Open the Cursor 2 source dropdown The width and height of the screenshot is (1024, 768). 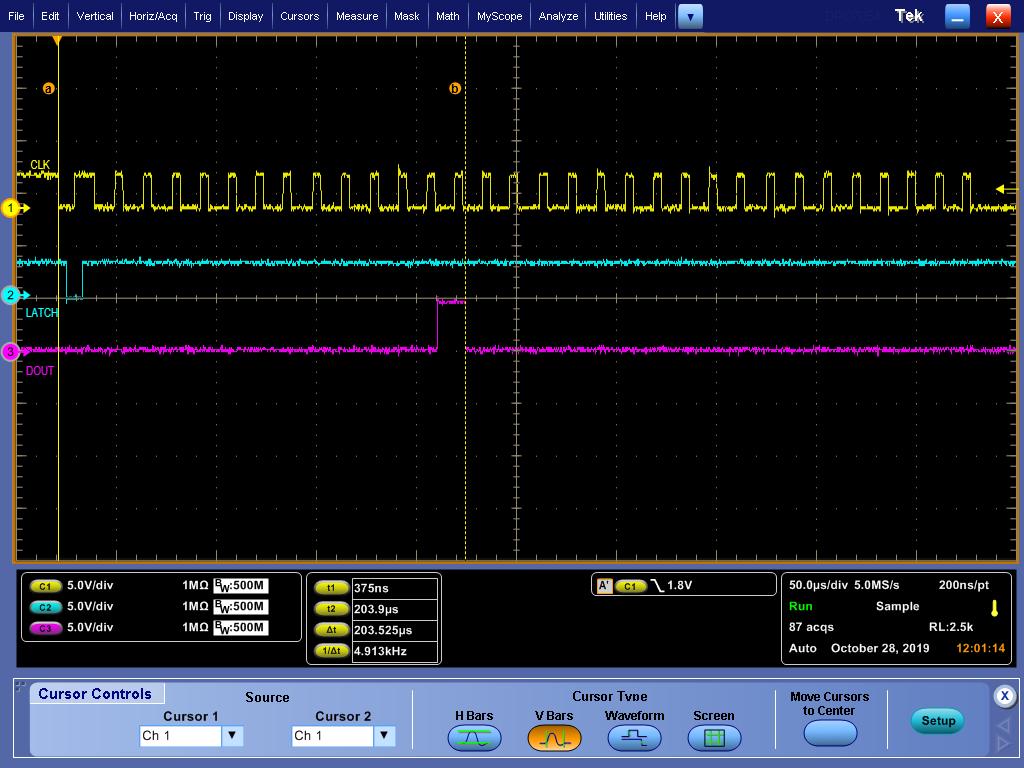(x=383, y=736)
